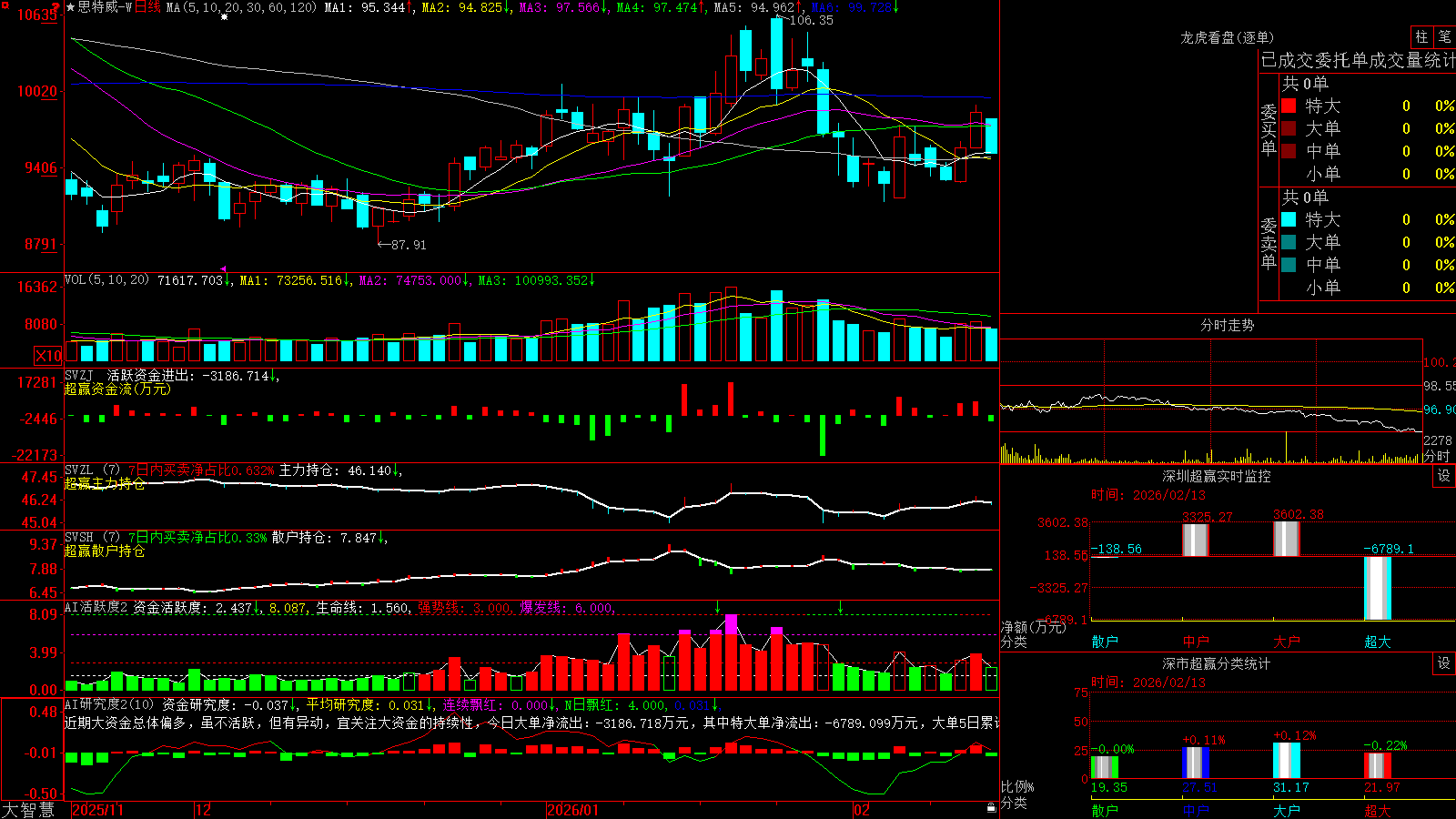1456x819 pixels.
Task: Click the VOL(5,10,20) indicator label
Action: pyautogui.click(x=106, y=280)
